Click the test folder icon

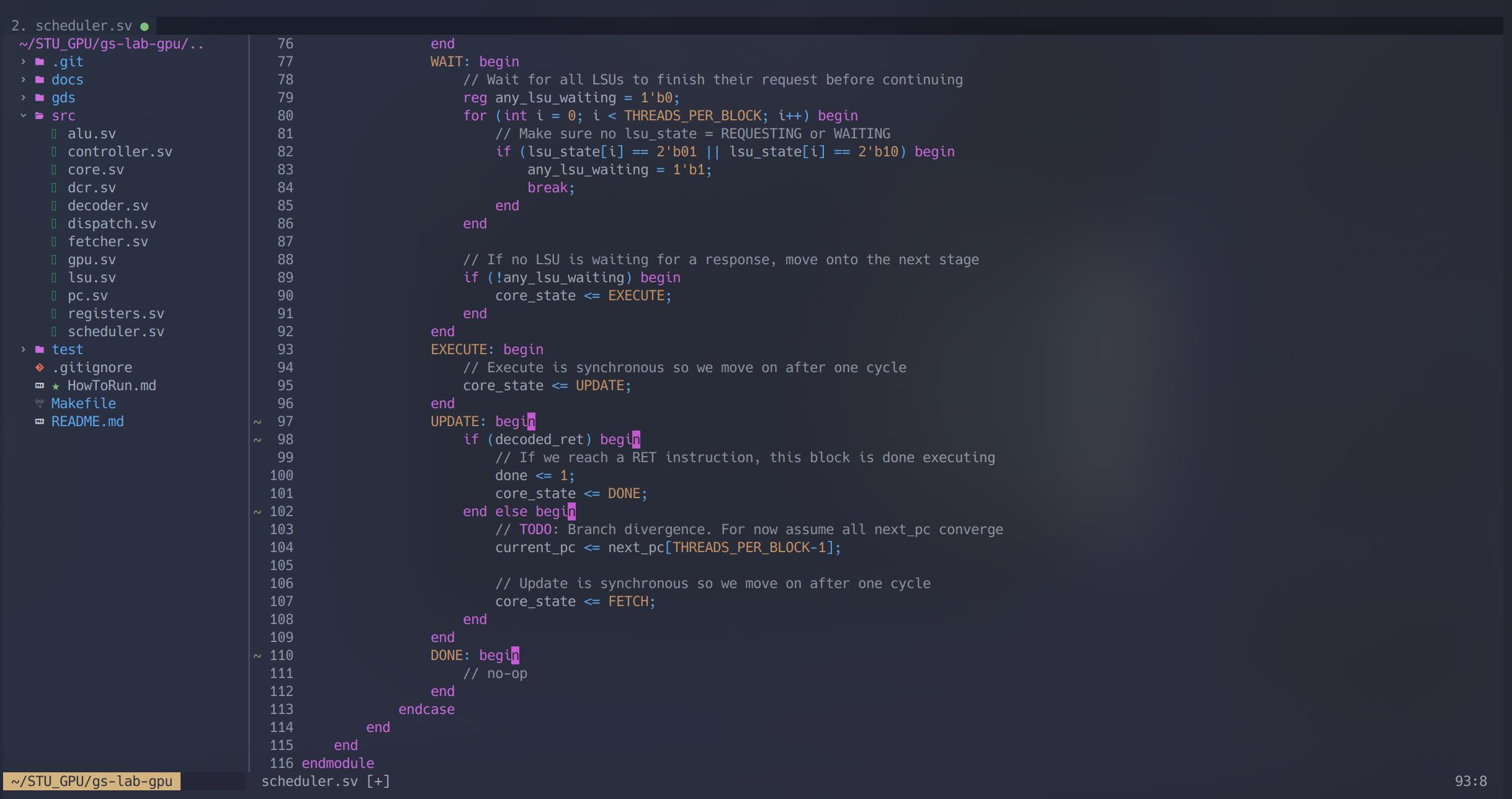click(40, 349)
